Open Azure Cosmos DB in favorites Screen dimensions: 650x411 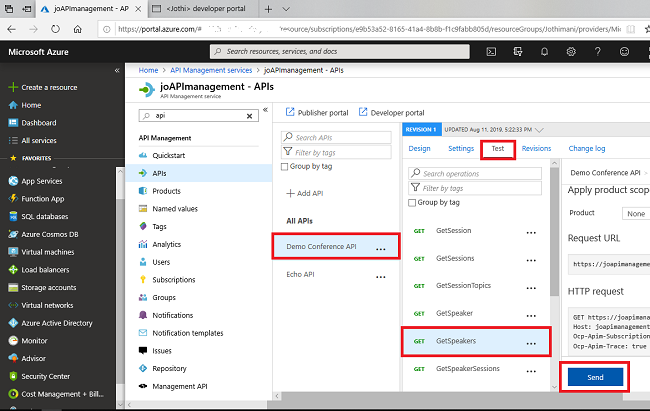point(49,234)
